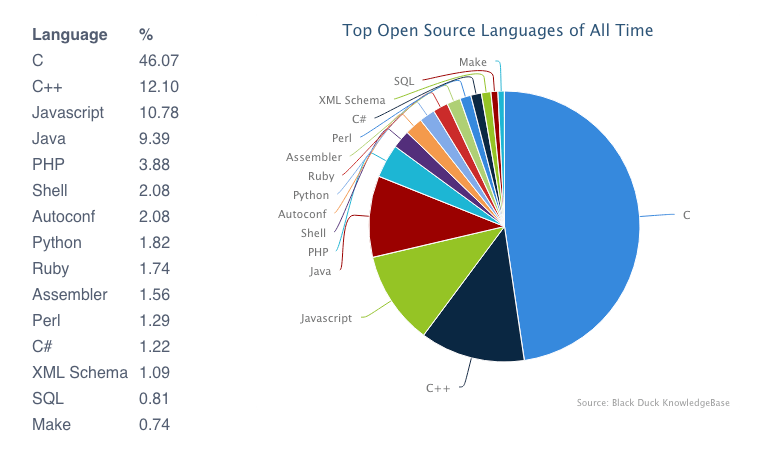The width and height of the screenshot is (767, 463).
Task: Click the chart title 'Top Open Source Languages'
Action: pyautogui.click(x=497, y=31)
